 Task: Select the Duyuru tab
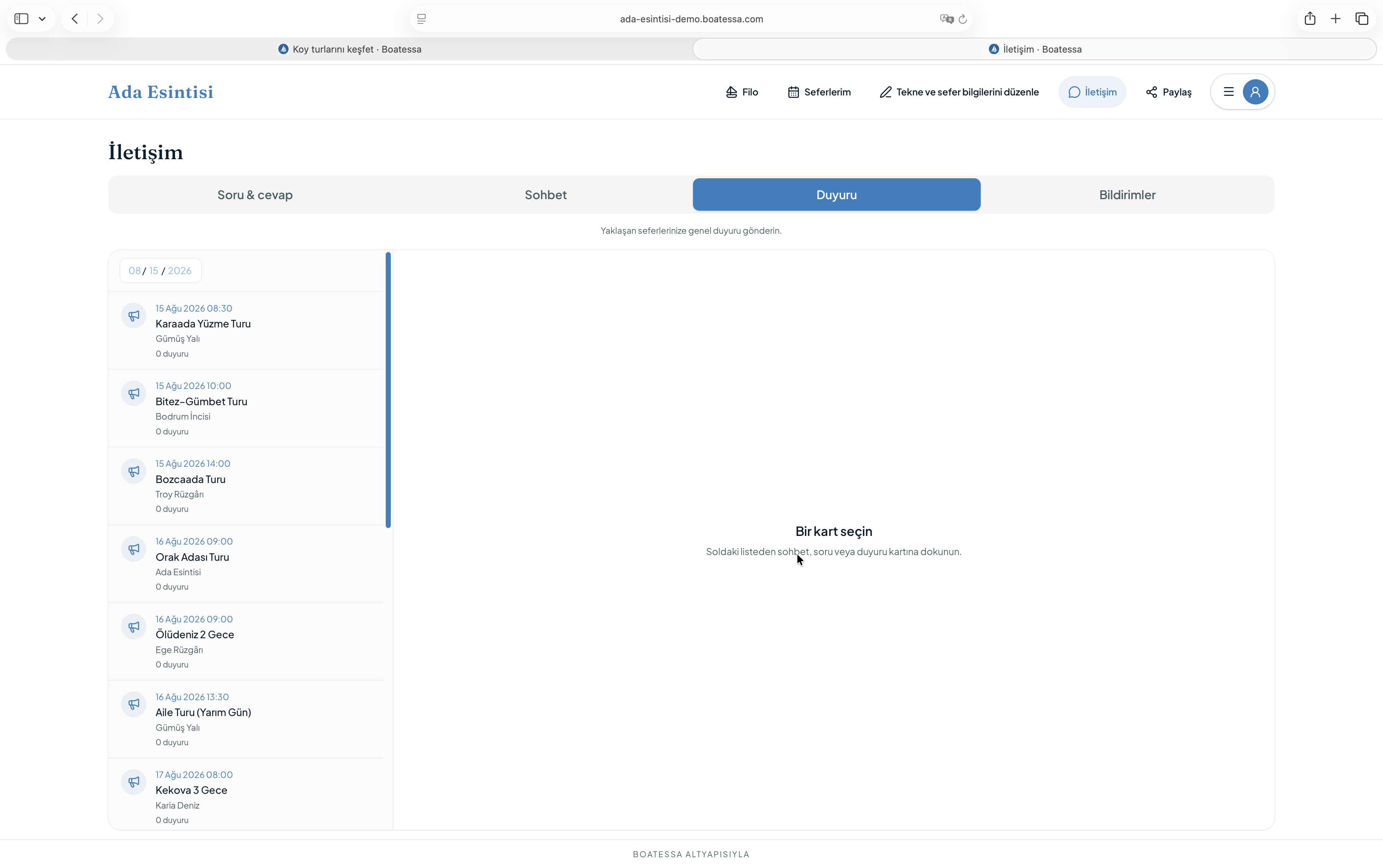click(836, 194)
